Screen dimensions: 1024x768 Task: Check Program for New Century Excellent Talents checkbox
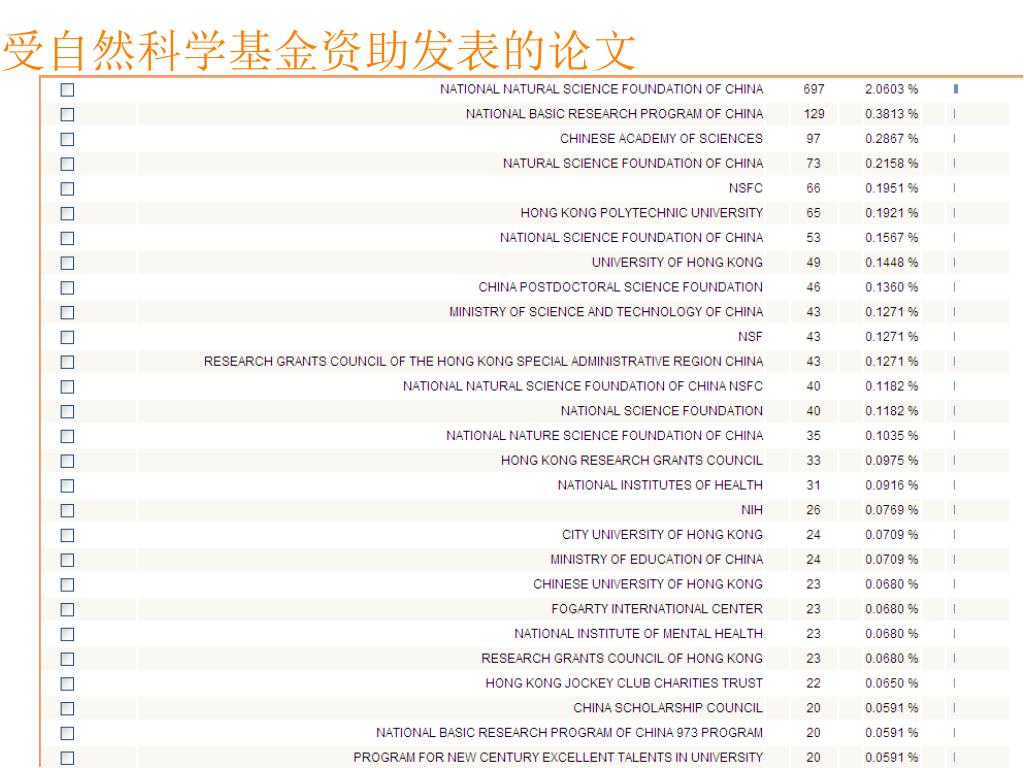tap(67, 758)
